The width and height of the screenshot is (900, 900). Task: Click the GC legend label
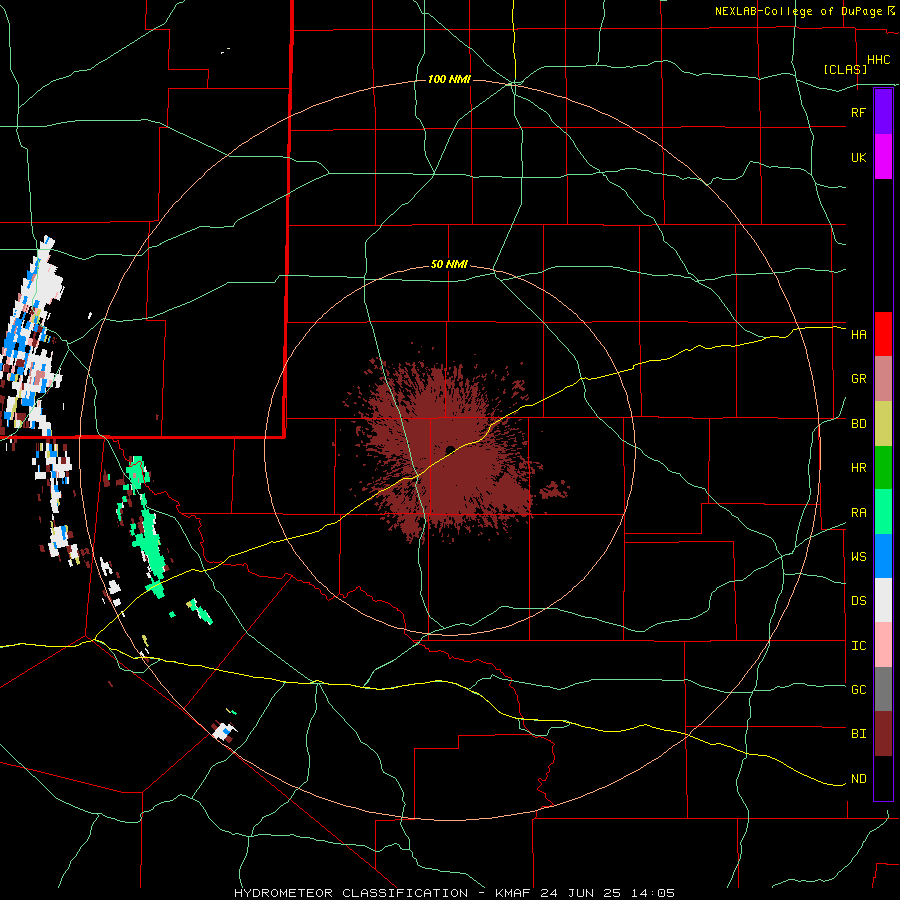click(858, 690)
